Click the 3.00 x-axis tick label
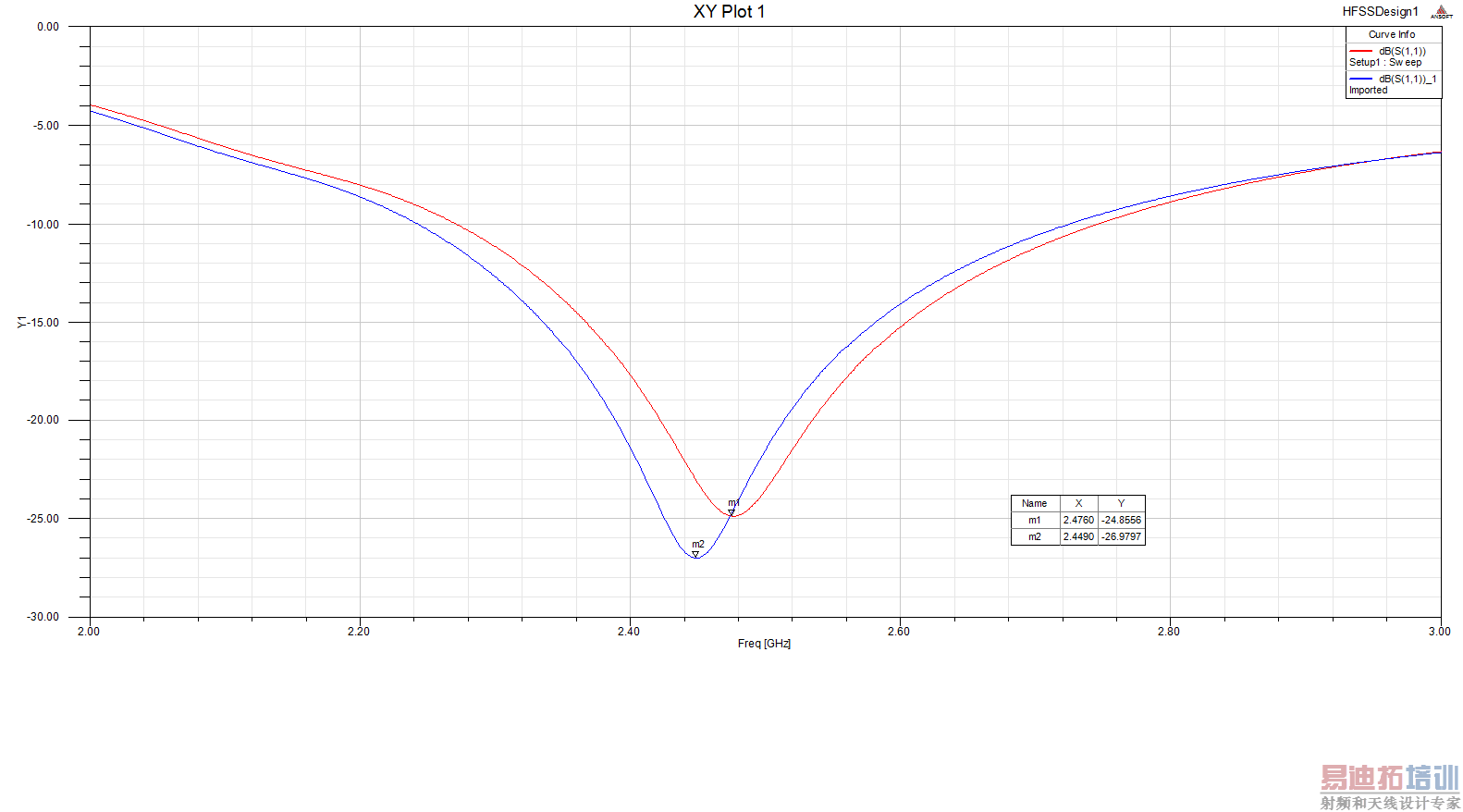 click(1440, 632)
